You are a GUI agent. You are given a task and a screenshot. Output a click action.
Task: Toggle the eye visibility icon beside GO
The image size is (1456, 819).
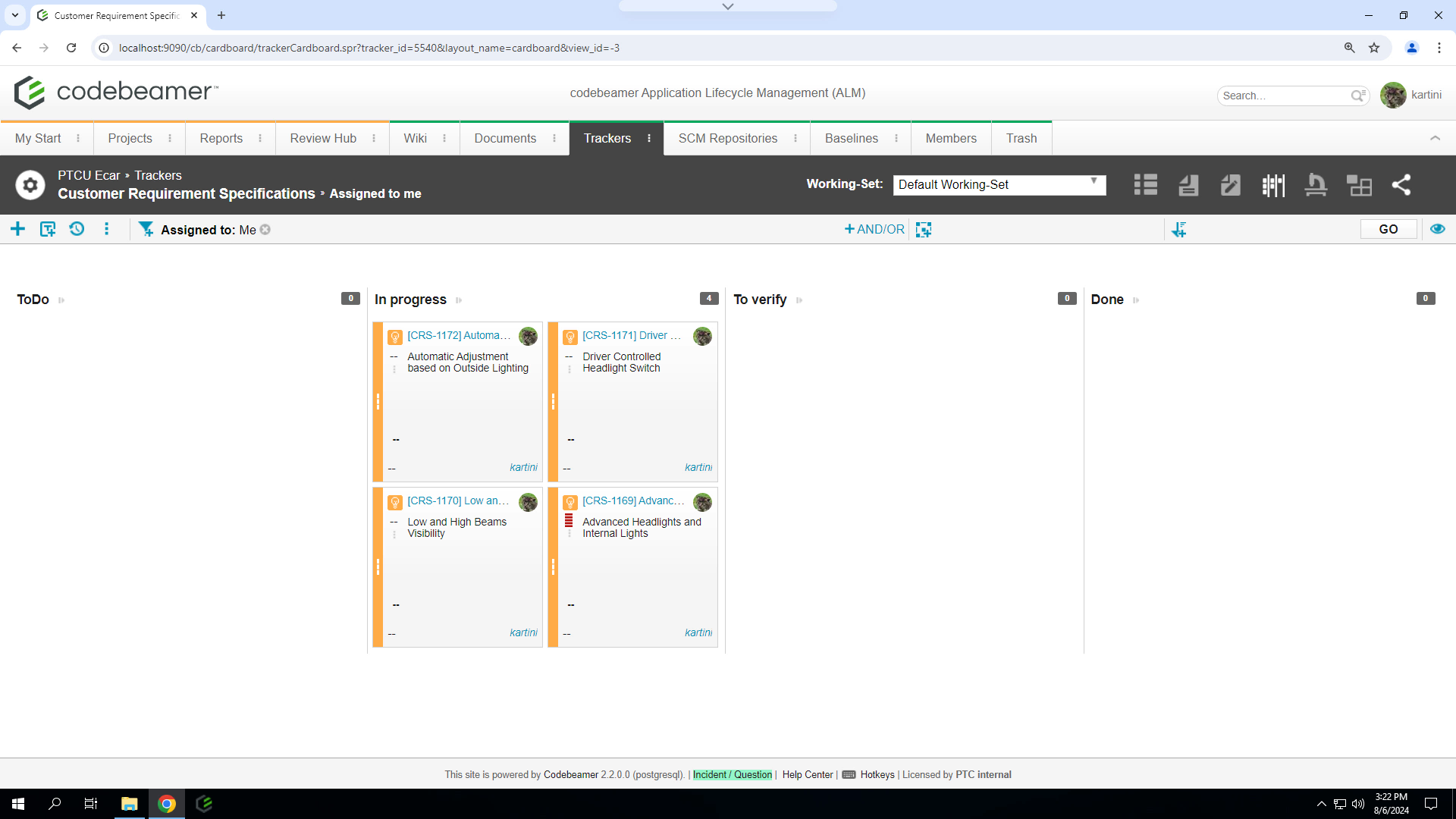click(1437, 229)
